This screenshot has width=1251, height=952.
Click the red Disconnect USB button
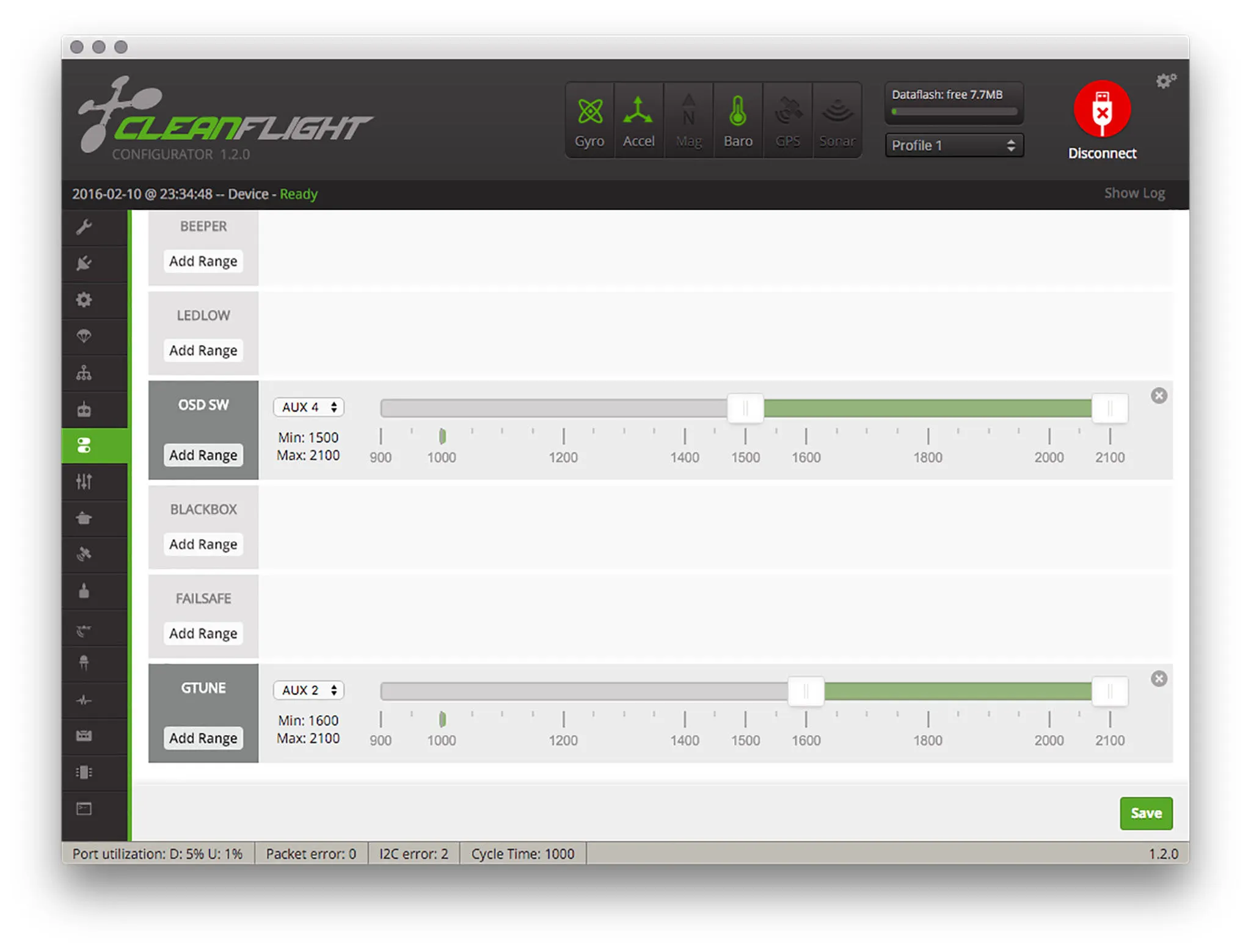pos(1101,110)
